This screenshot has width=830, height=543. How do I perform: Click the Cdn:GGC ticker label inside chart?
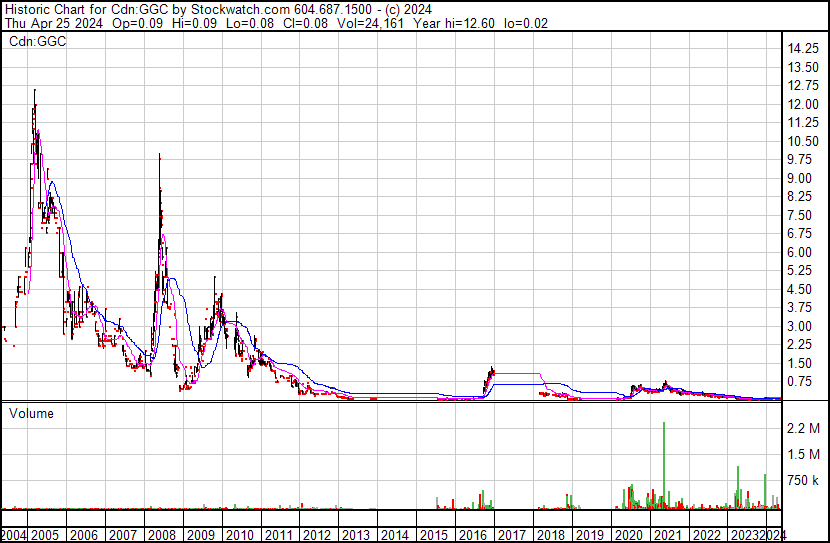click(x=37, y=42)
